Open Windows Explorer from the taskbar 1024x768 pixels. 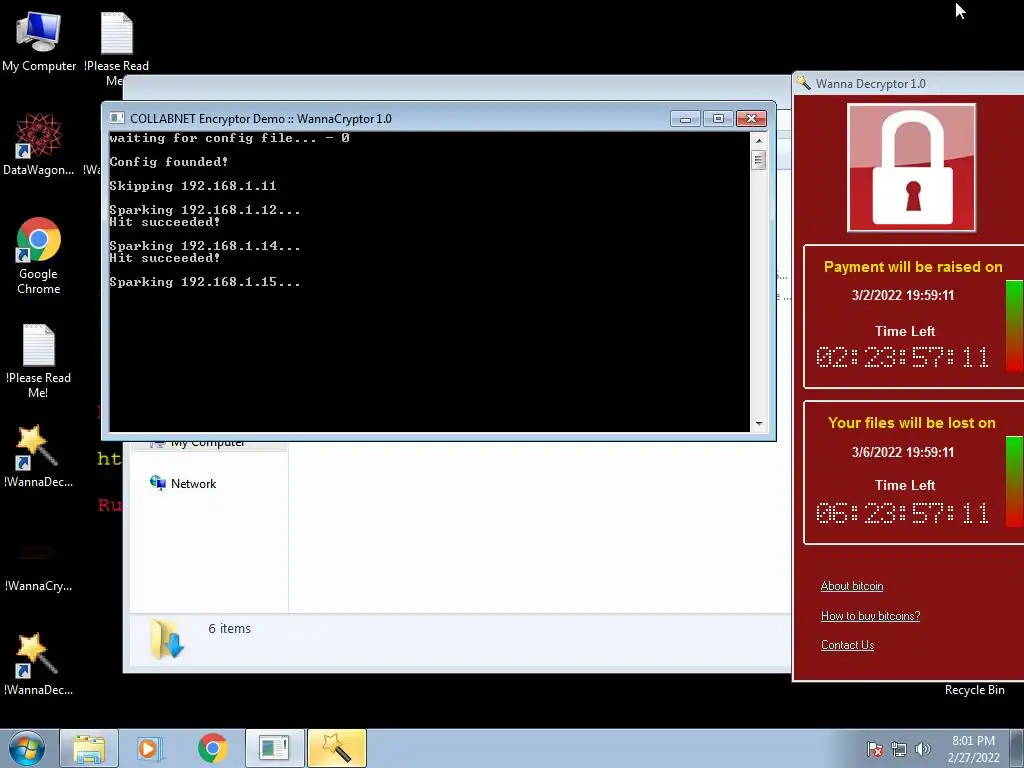(x=89, y=748)
